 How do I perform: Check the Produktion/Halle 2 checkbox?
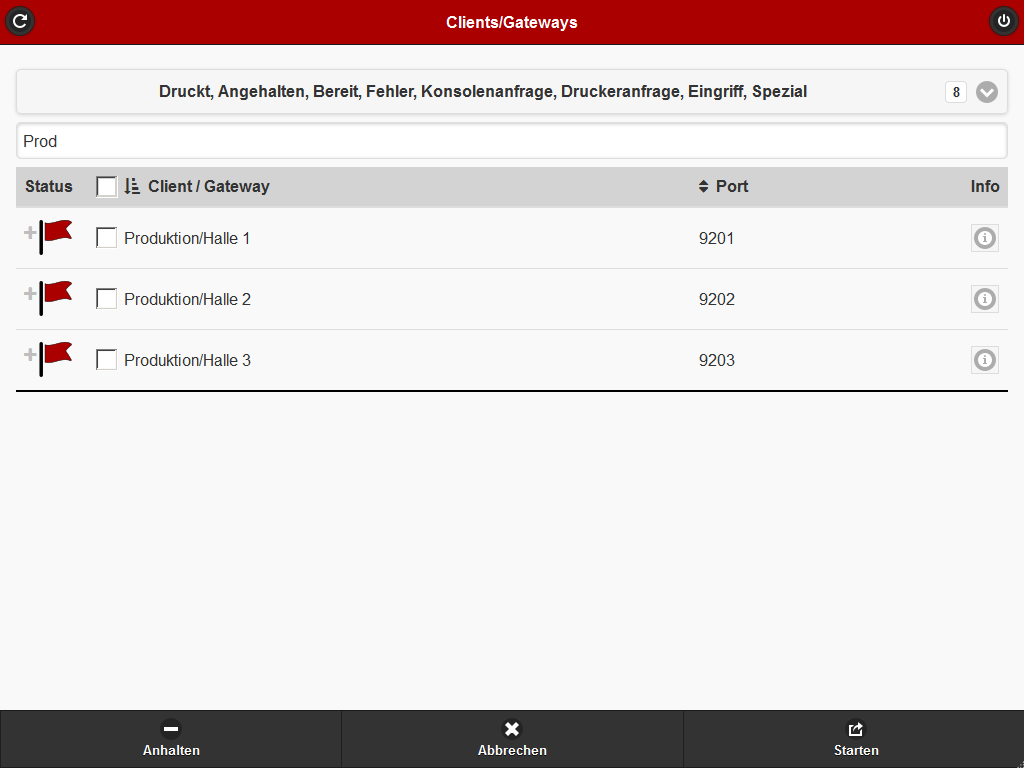coord(107,299)
